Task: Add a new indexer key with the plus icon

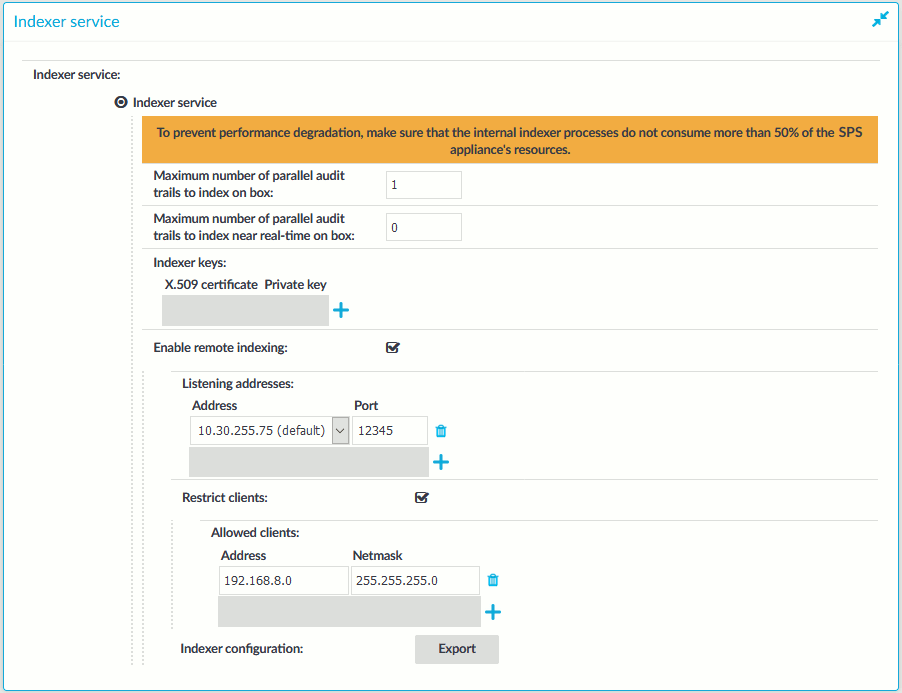Action: pyautogui.click(x=341, y=311)
